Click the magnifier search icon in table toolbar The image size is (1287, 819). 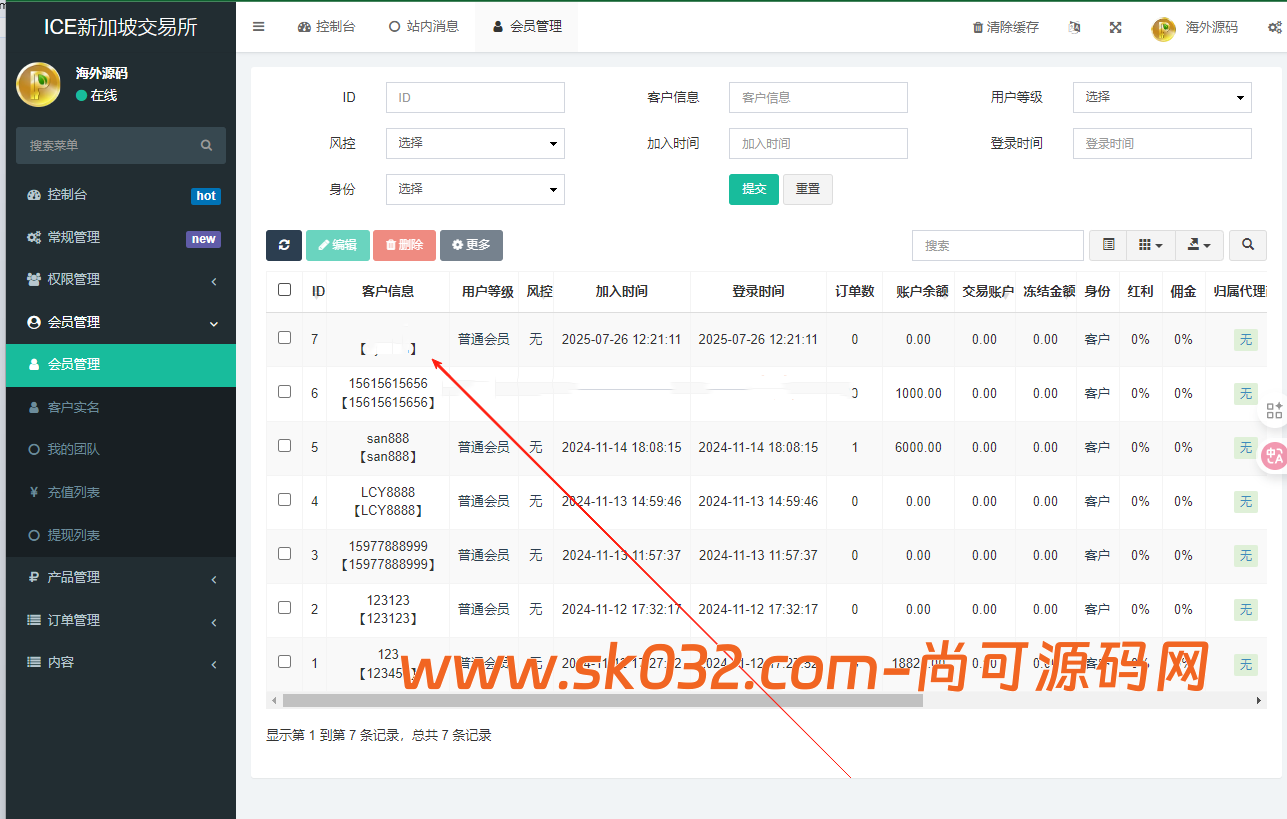pyautogui.click(x=1246, y=245)
